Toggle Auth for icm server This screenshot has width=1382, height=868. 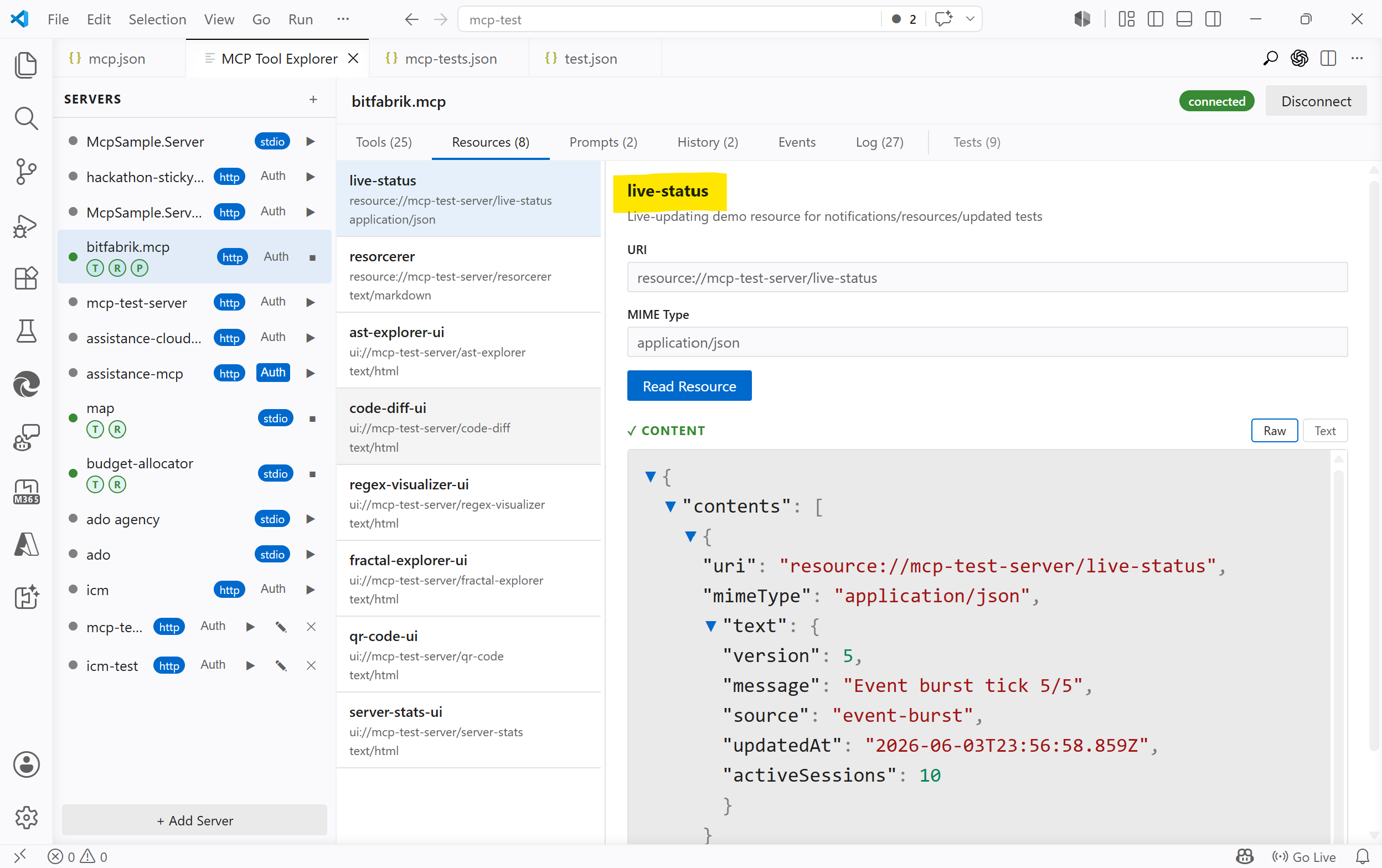click(273, 589)
